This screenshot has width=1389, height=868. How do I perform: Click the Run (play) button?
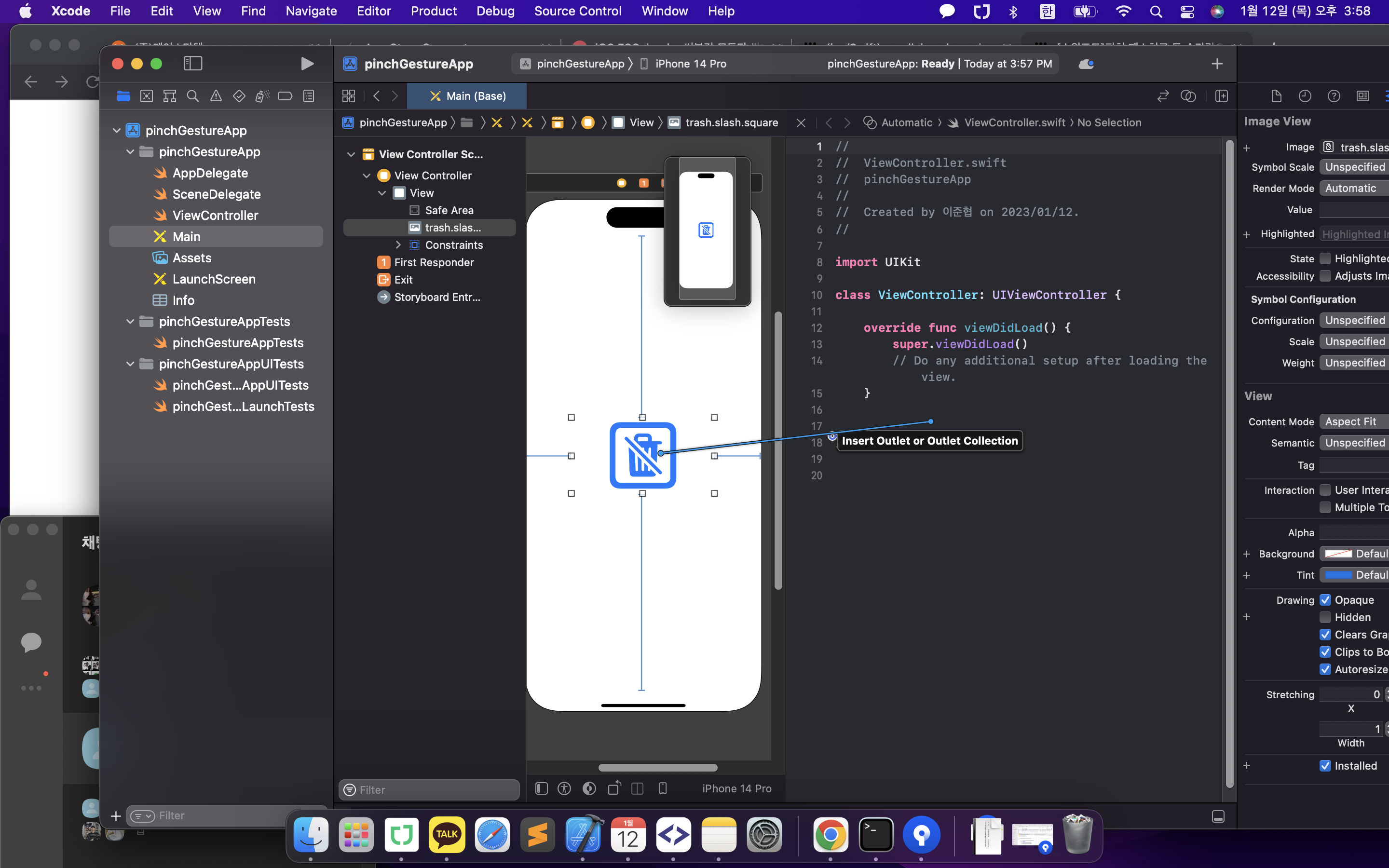pos(307,64)
